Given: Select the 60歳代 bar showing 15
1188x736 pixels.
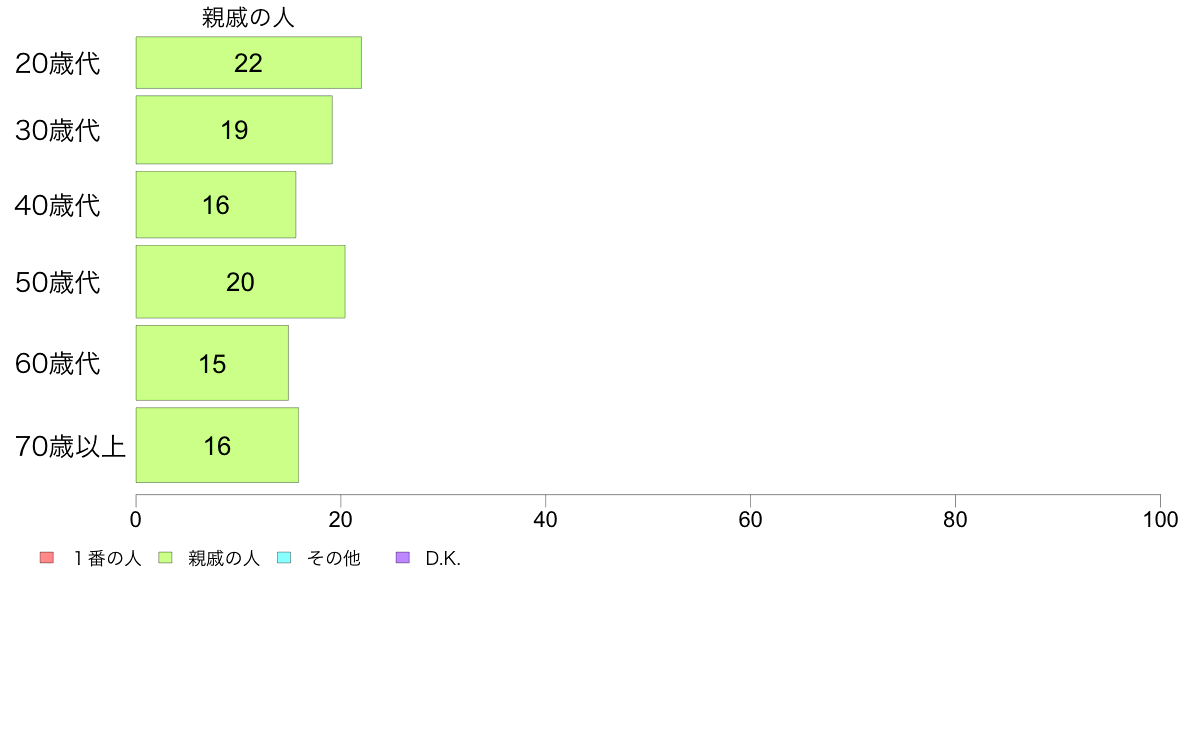Looking at the screenshot, I should (212, 363).
